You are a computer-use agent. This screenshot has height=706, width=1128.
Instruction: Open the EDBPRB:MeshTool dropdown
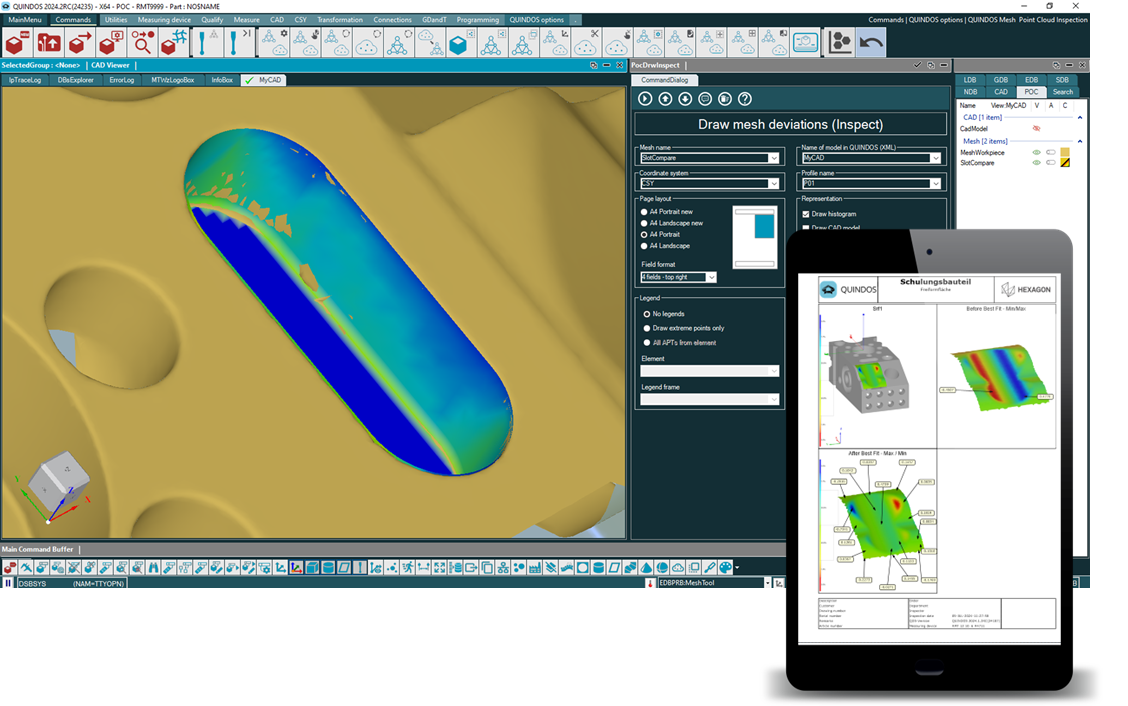[768, 583]
